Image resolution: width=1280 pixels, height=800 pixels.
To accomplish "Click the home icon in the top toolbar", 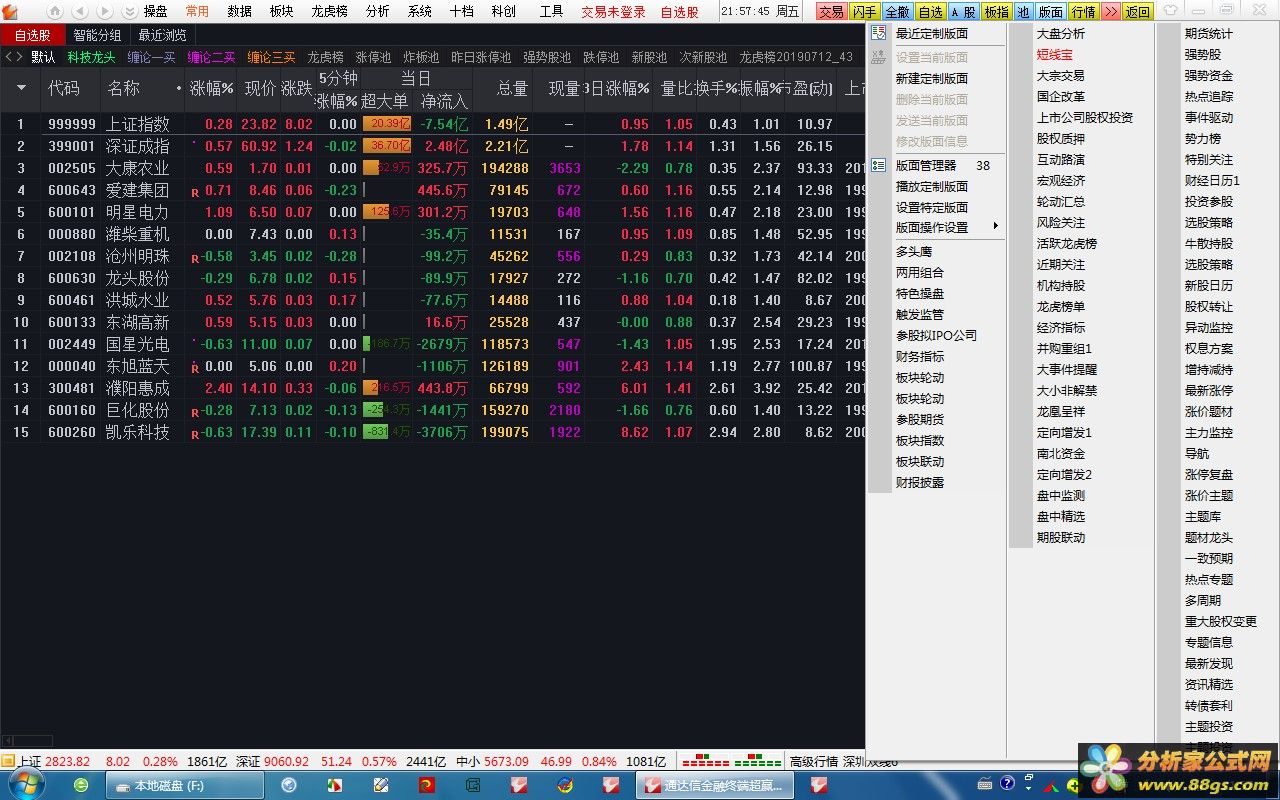I will click(x=54, y=11).
